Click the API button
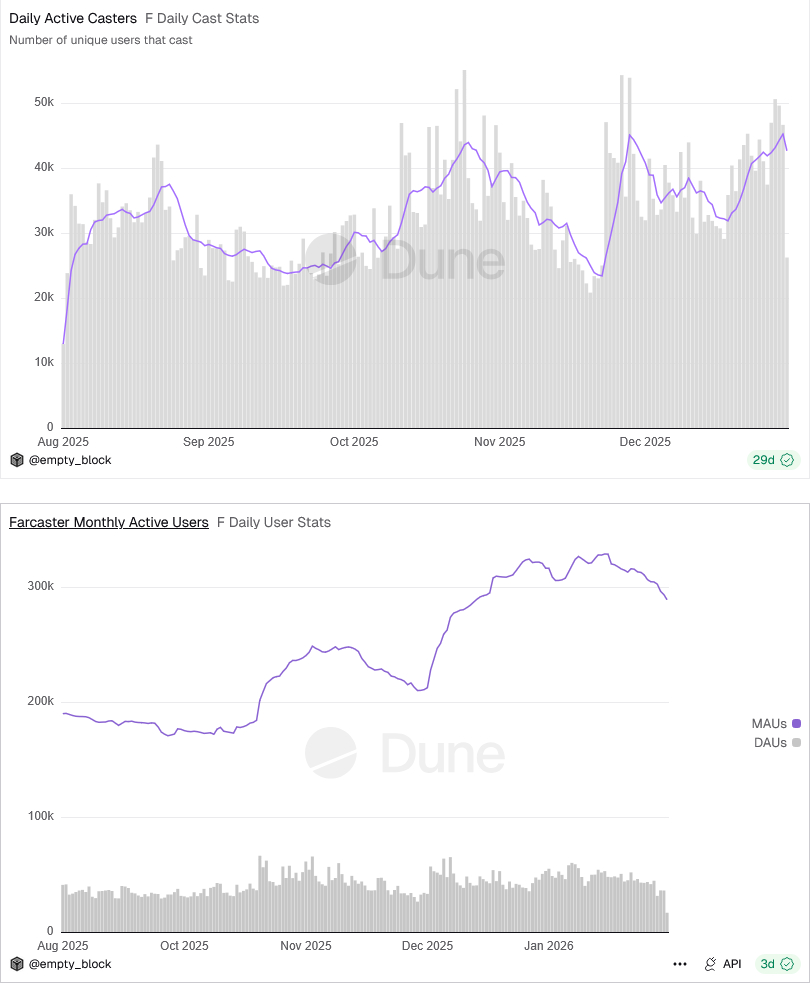The width and height of the screenshot is (810, 985). [723, 964]
